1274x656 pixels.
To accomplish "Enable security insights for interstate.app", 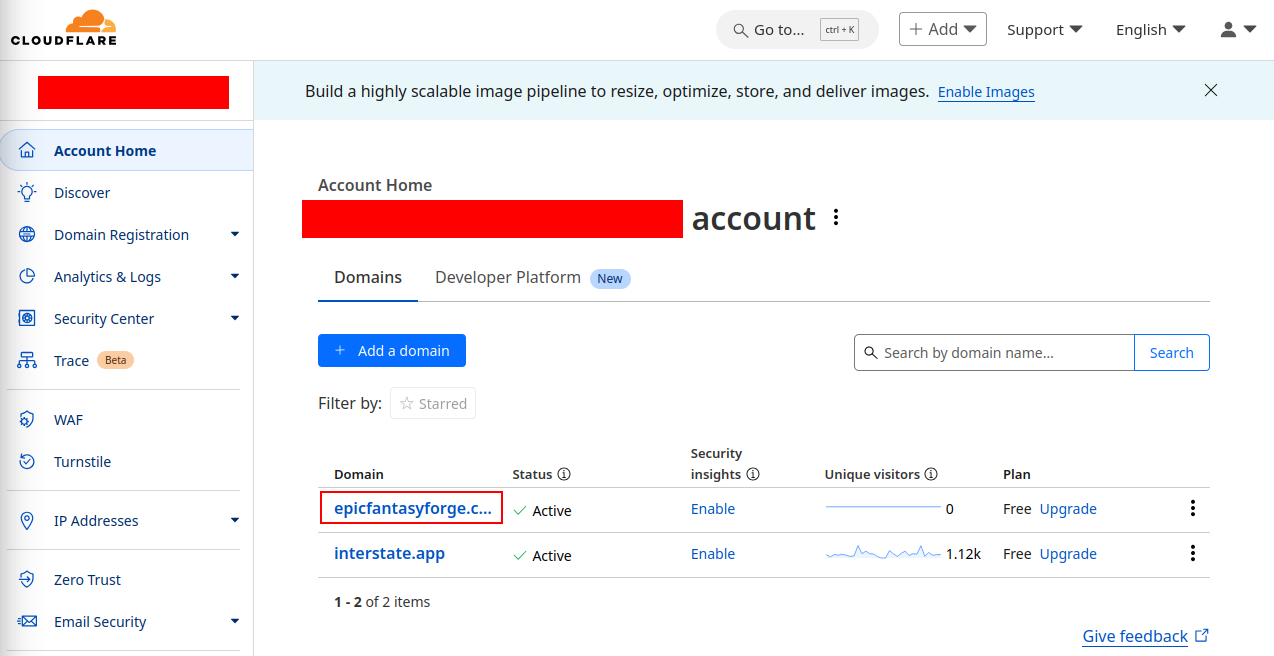I will [713, 554].
